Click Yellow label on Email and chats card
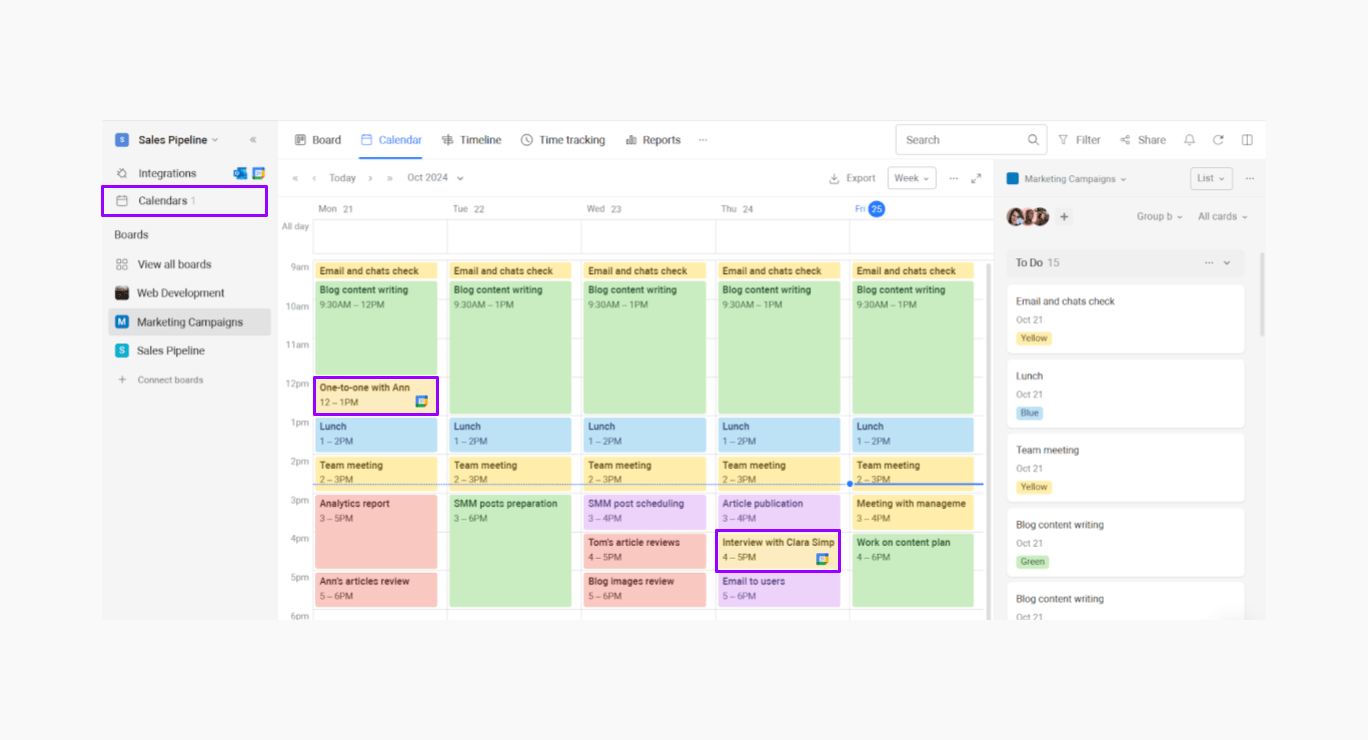Screen dimensions: 1368x740 click(1034, 338)
